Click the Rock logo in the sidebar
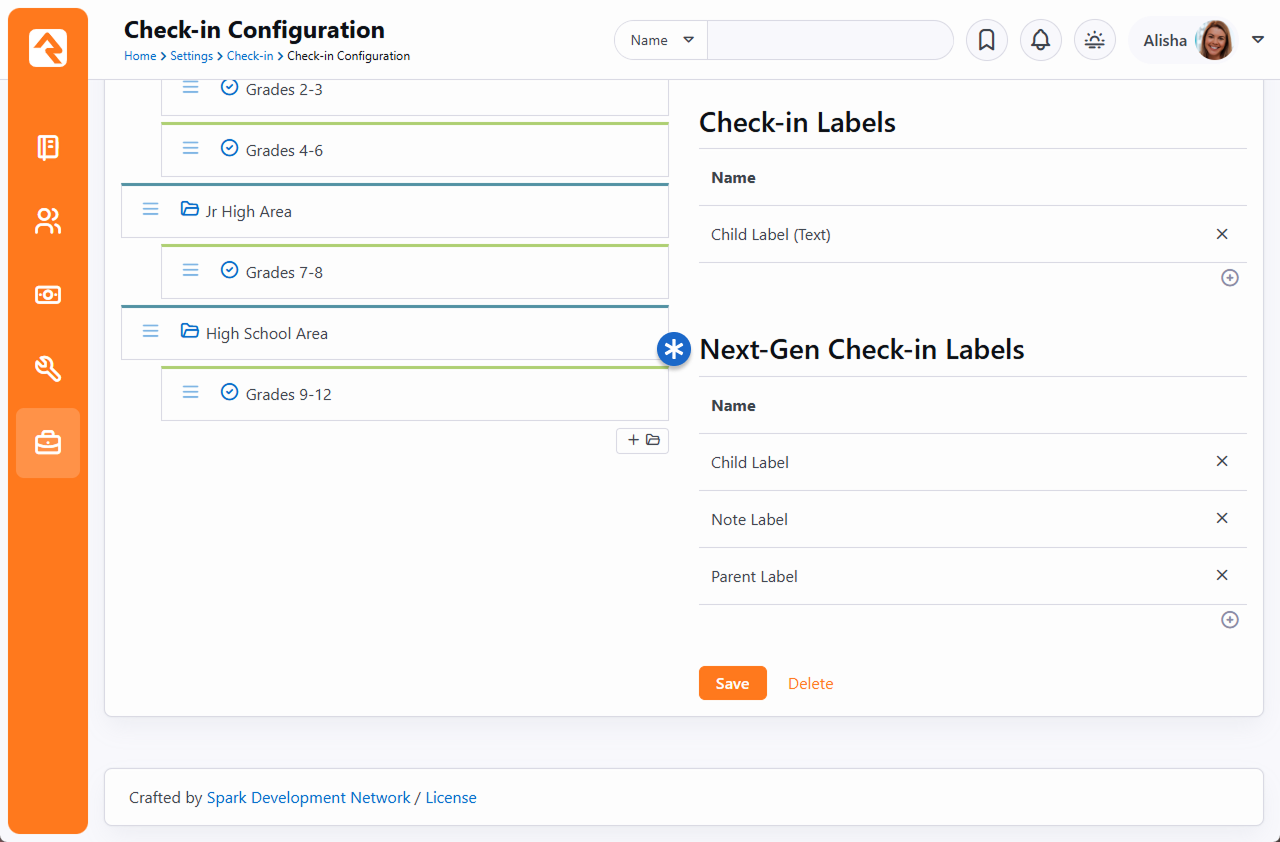Image resolution: width=1280 pixels, height=842 pixels. click(x=48, y=48)
